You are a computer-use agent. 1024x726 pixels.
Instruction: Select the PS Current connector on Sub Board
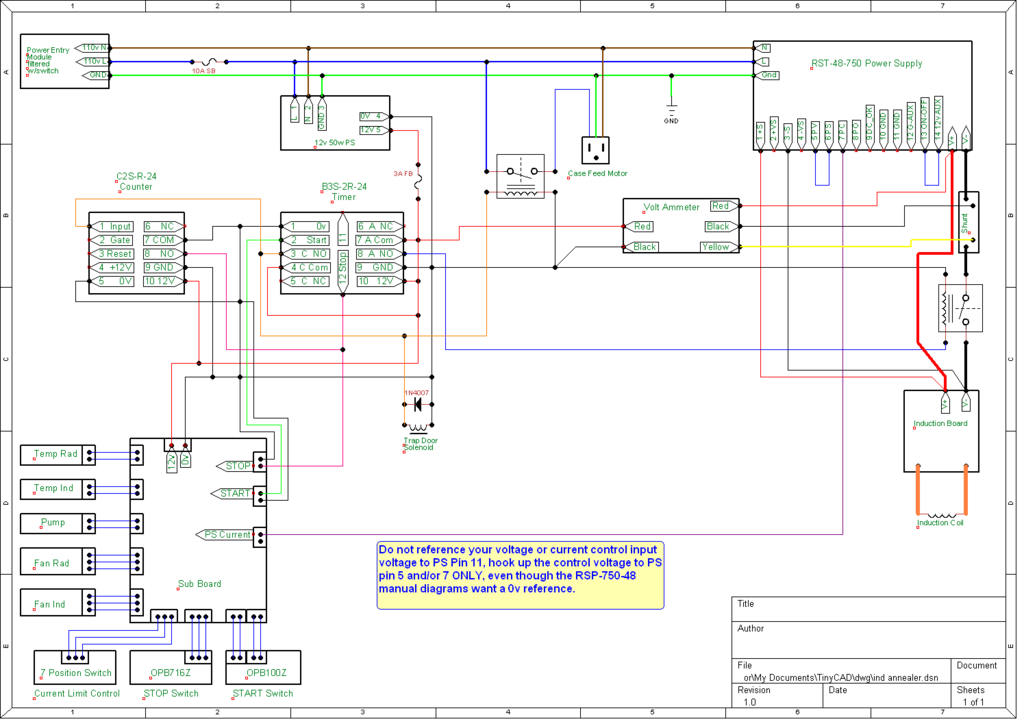225,535
